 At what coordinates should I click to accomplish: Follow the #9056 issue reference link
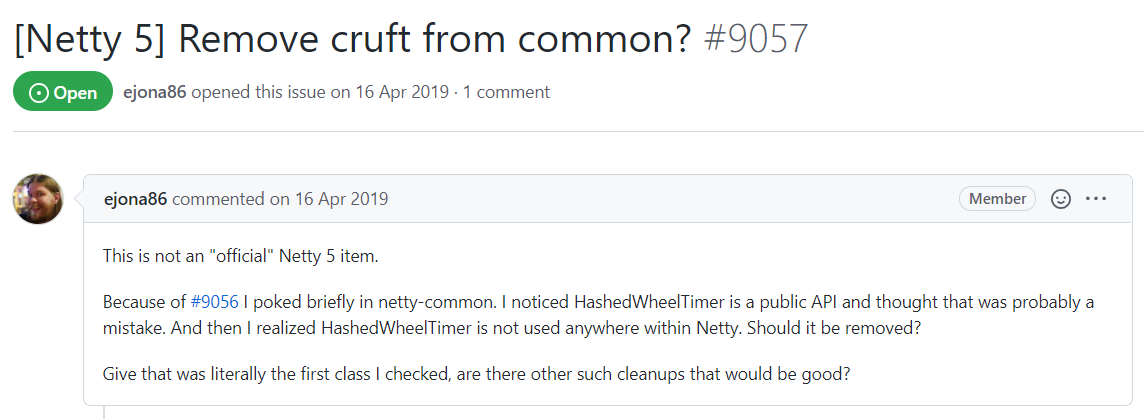(214, 302)
